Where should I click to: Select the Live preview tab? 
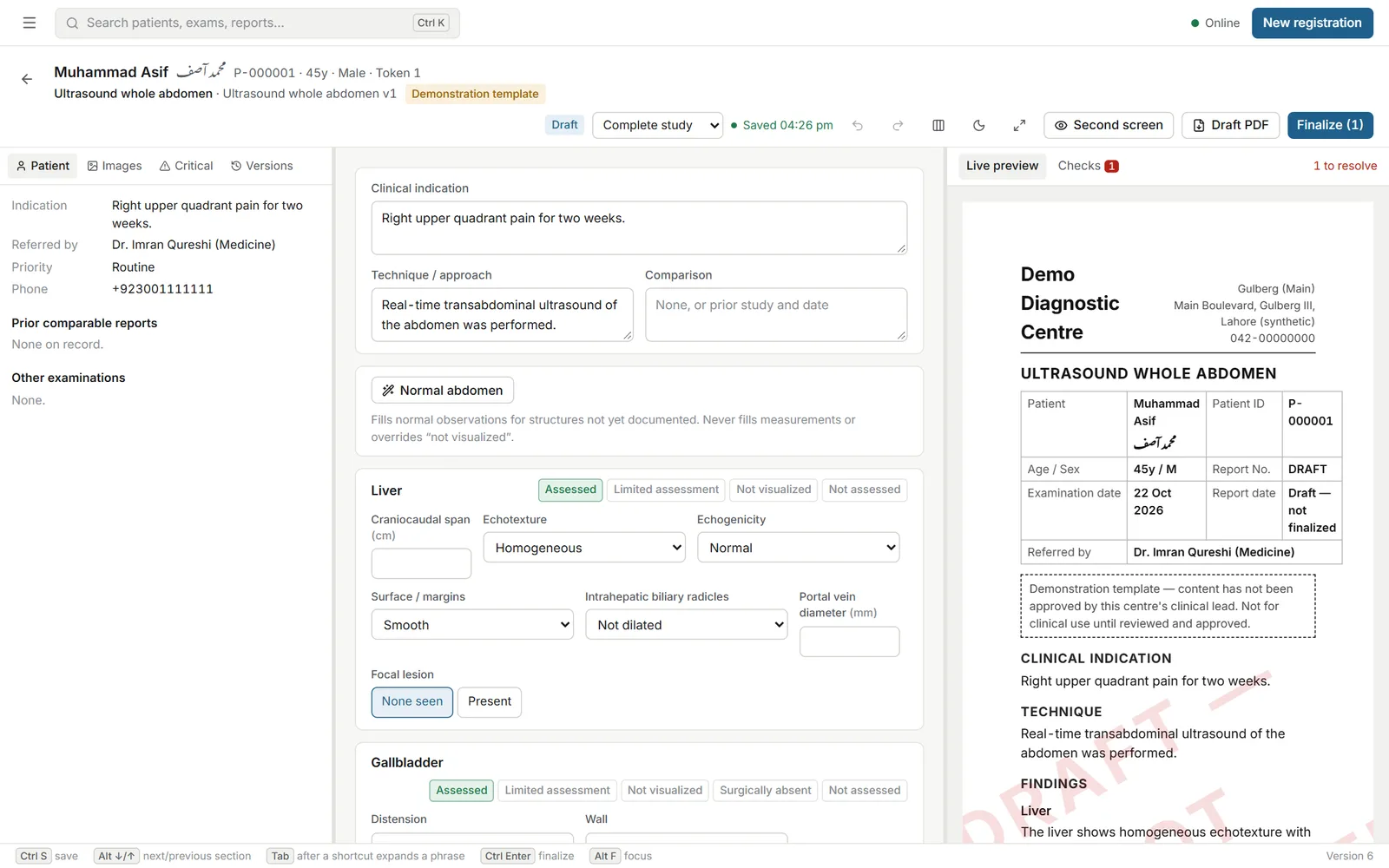1002,166
